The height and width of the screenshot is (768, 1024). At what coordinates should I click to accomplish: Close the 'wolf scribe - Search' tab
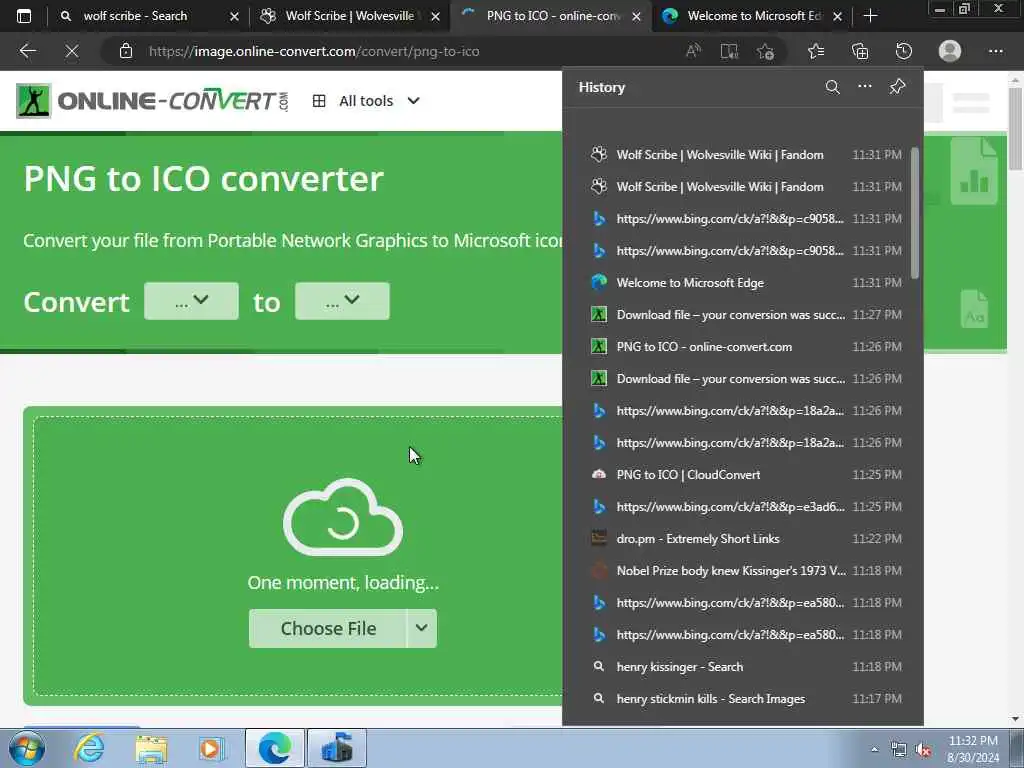(234, 16)
